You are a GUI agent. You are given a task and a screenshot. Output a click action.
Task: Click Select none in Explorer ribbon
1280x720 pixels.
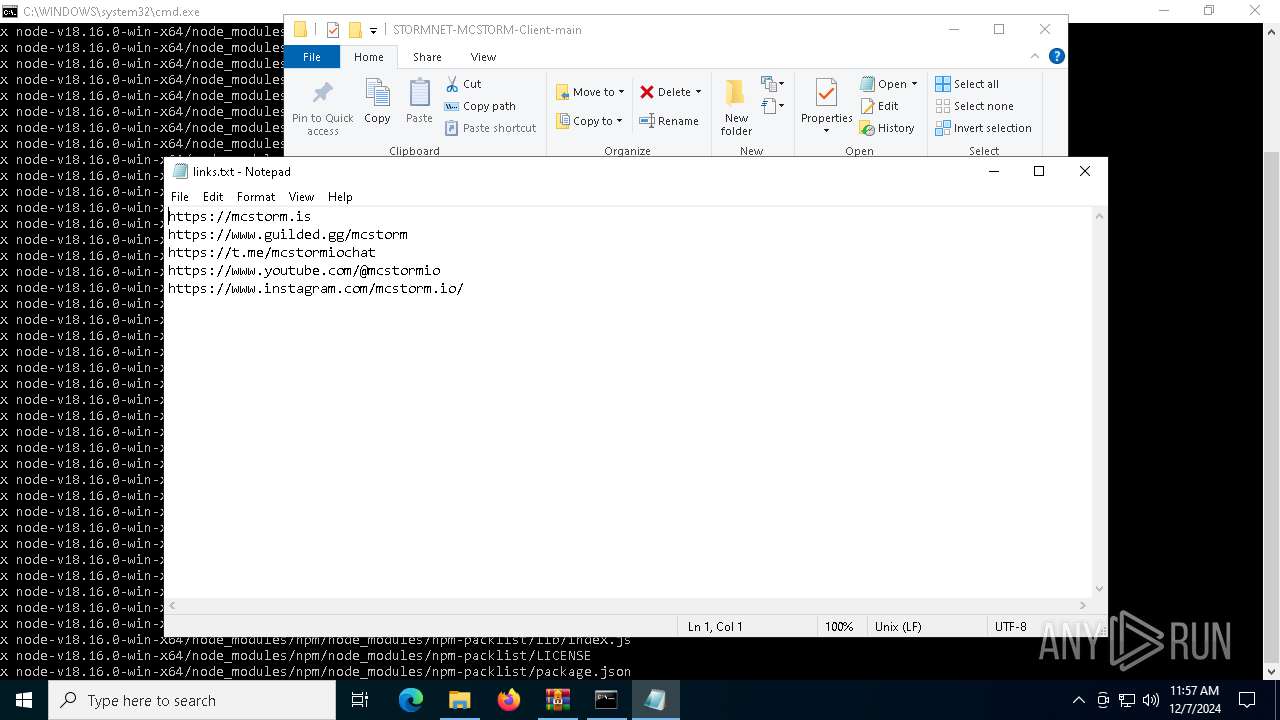pos(974,106)
